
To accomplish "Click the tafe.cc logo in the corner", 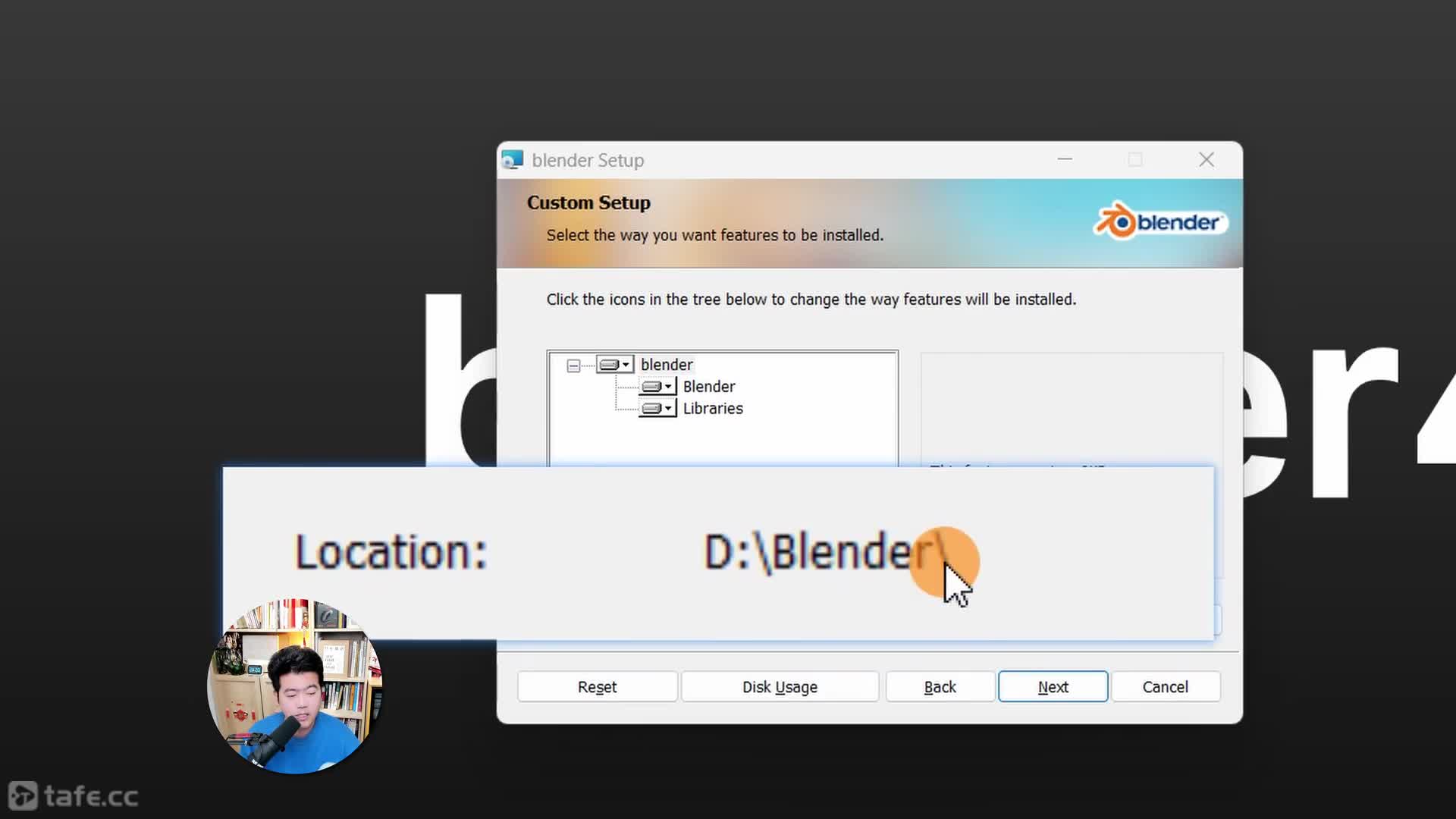I will click(72, 795).
